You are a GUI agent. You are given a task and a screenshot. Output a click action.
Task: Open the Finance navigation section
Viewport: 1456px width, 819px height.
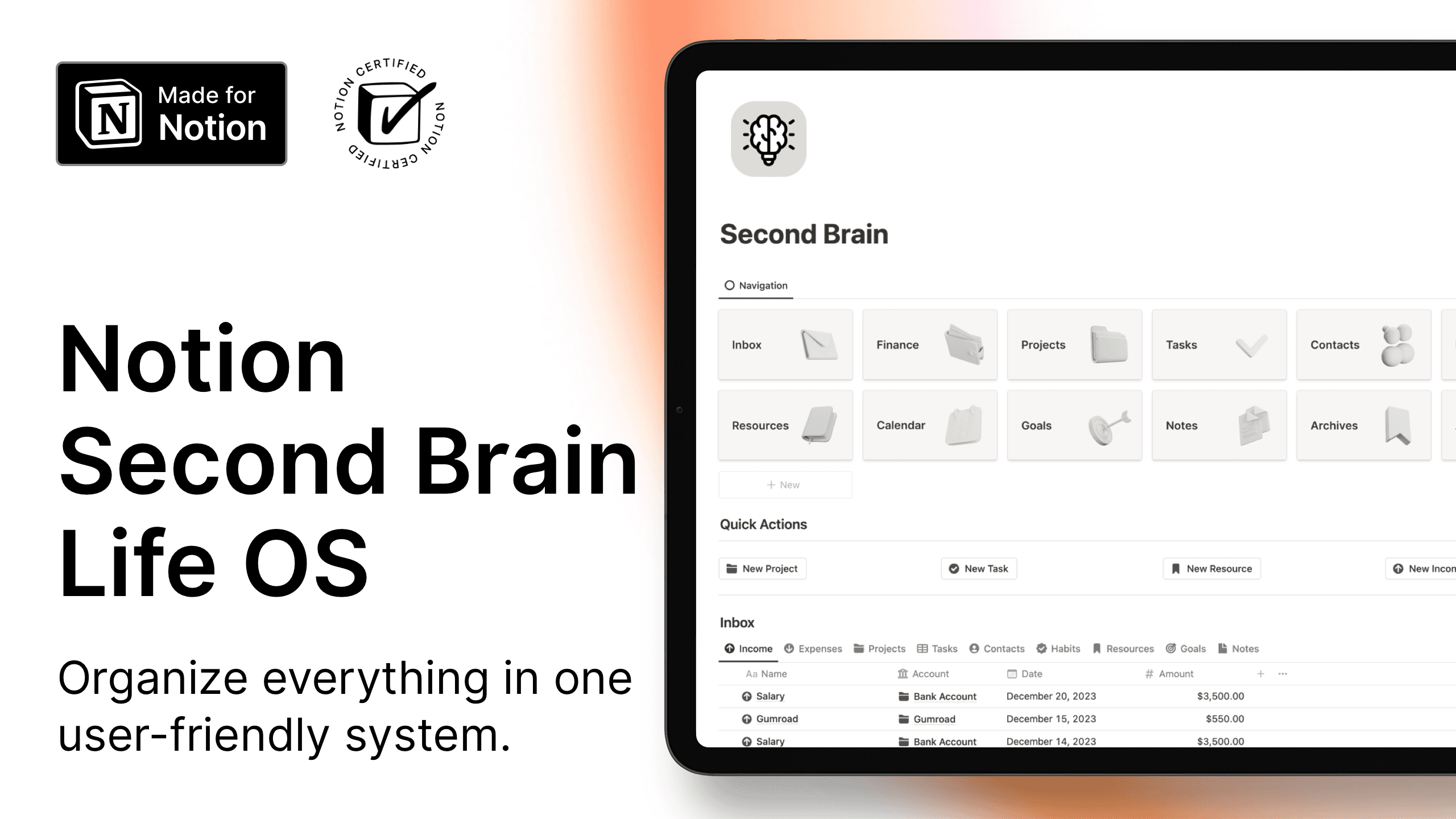pyautogui.click(x=928, y=344)
